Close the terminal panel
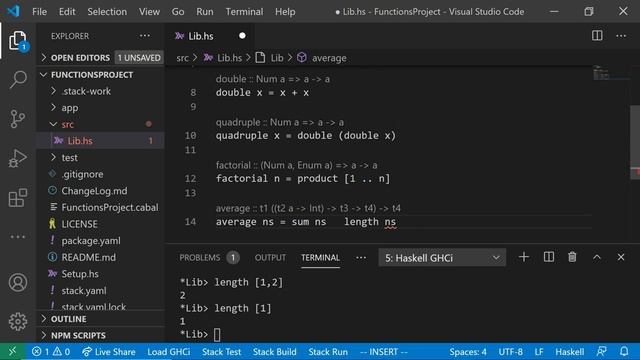This screenshot has height=360, width=640. pyautogui.click(x=621, y=257)
